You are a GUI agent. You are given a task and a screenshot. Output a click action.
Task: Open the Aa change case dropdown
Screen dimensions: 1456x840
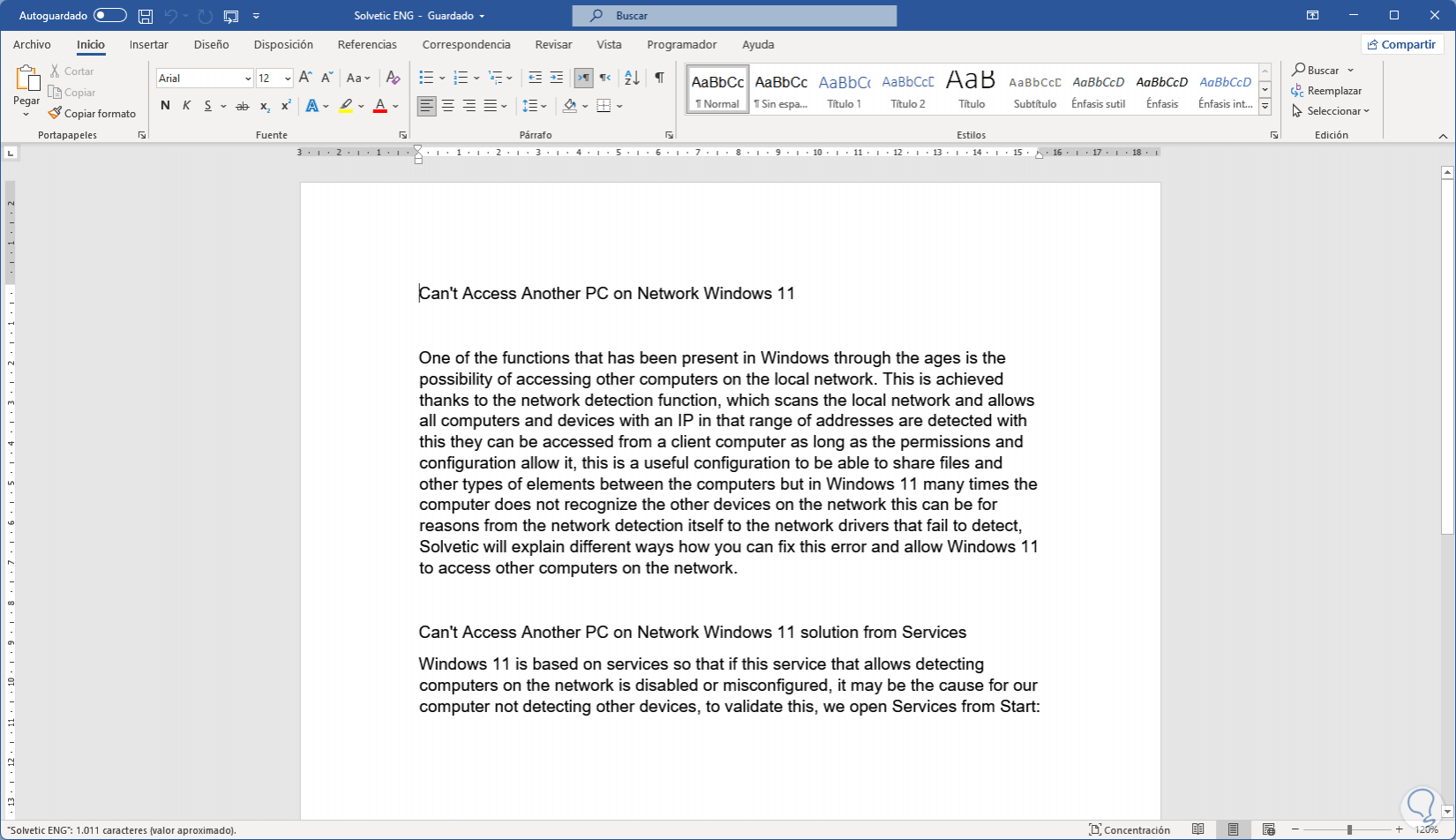[357, 78]
